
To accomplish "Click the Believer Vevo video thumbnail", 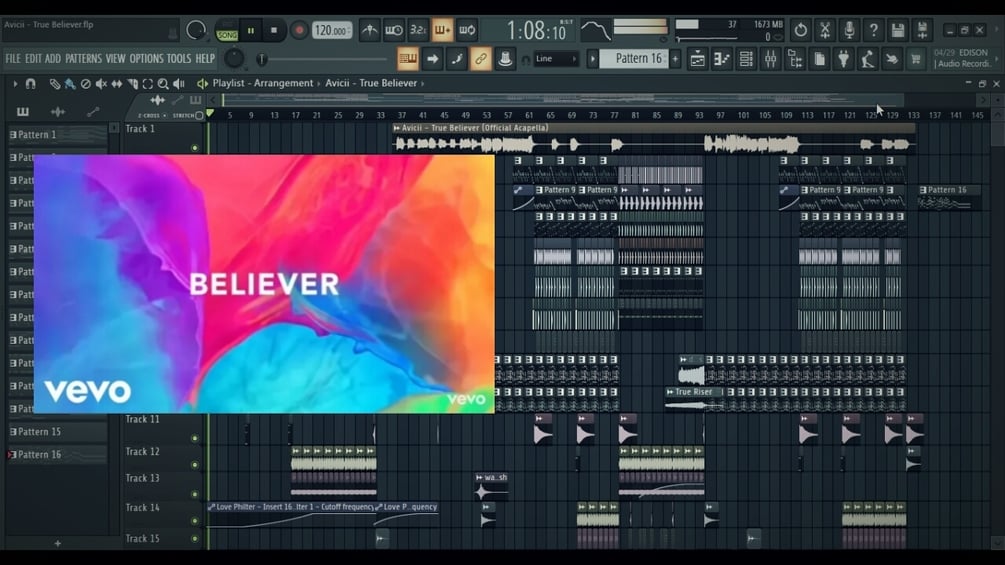I will click(x=264, y=284).
